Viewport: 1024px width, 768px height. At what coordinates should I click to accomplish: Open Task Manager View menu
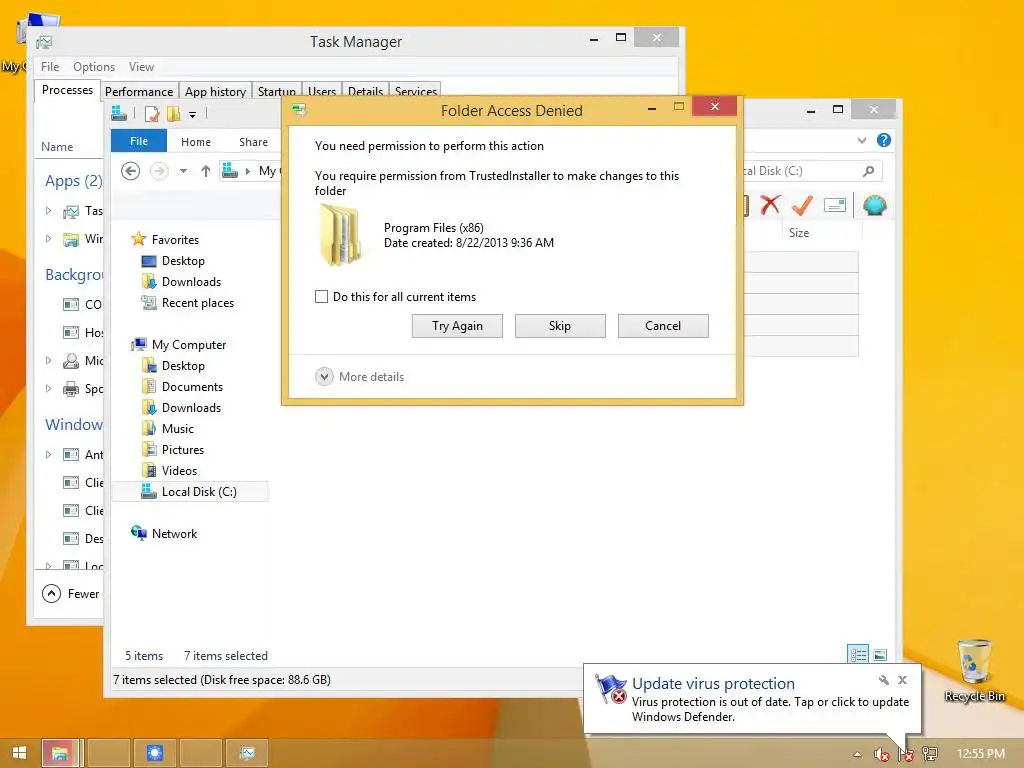[x=141, y=67]
